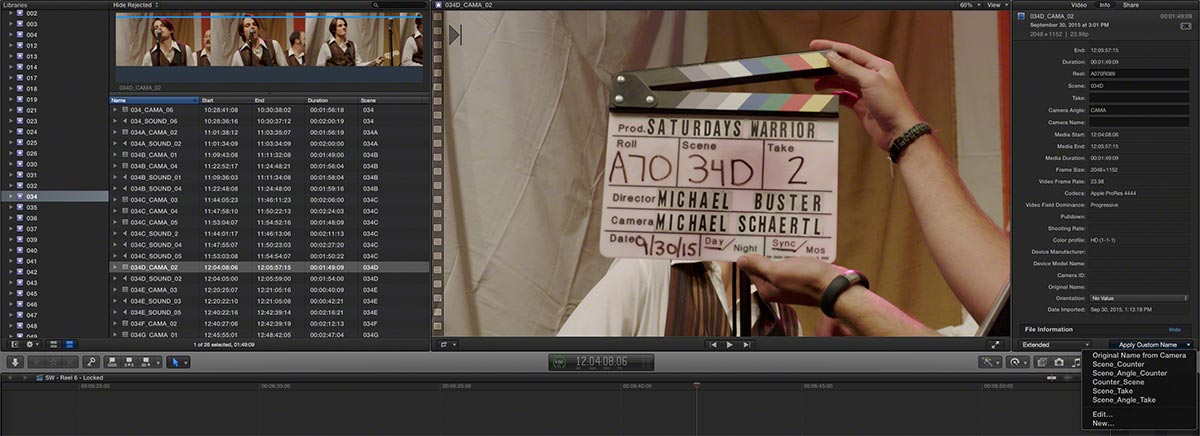
Task: Expand clip row 034C_SOUND_04
Action: point(114,244)
